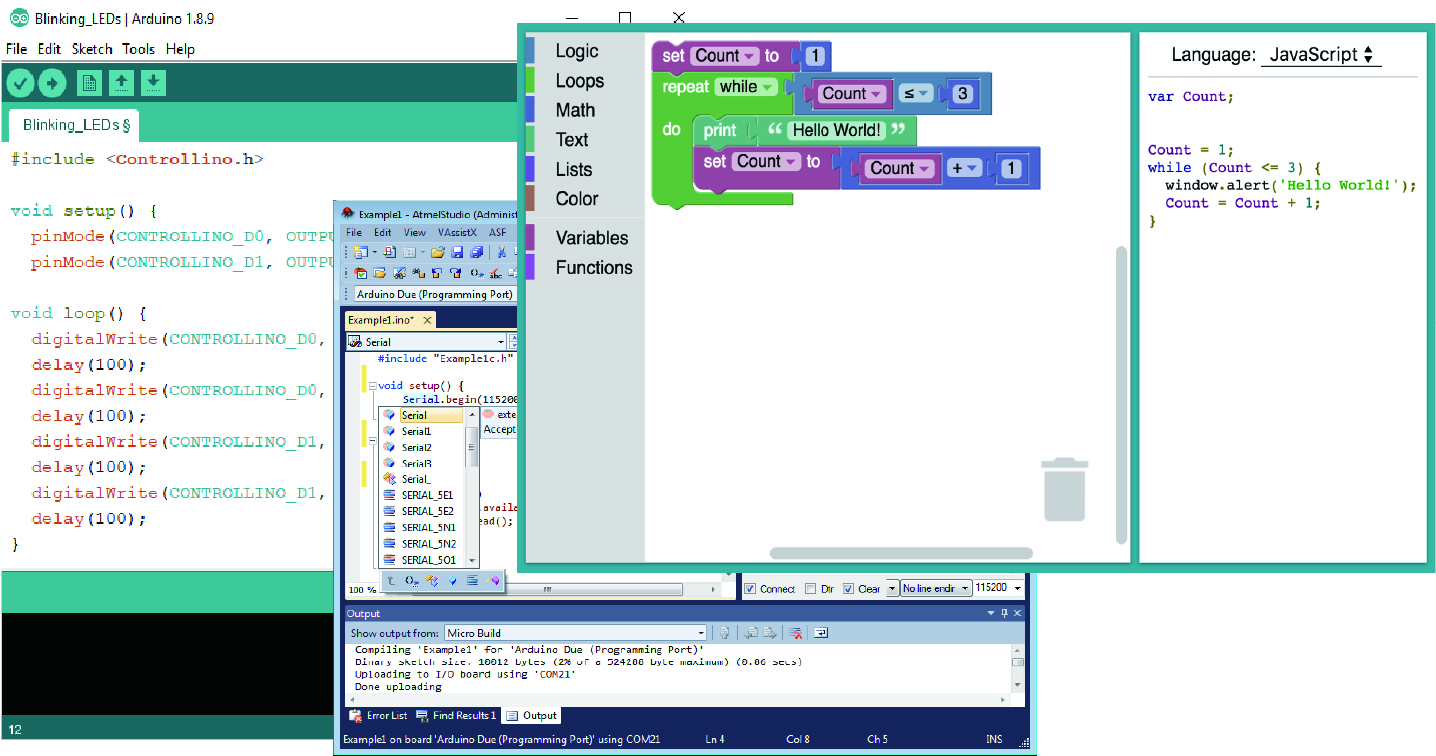Image resolution: width=1436 pixels, height=756 pixels.
Task: Open the Arduino Tools menu
Action: [138, 49]
